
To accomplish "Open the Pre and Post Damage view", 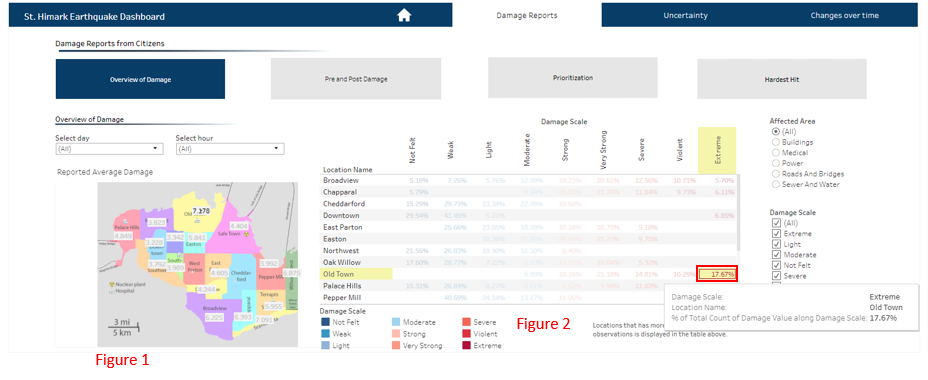I will pyautogui.click(x=356, y=79).
